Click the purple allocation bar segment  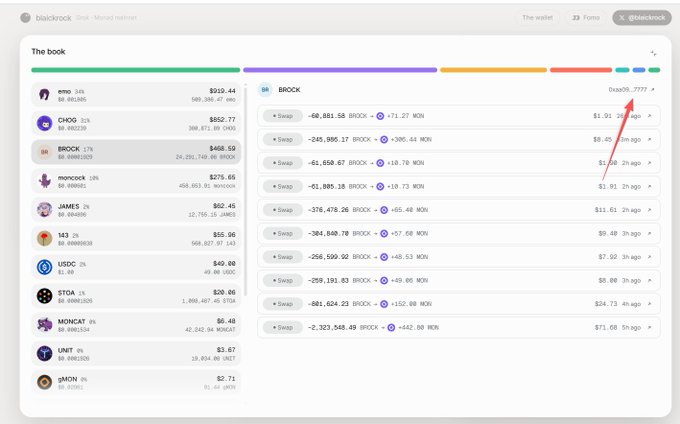340,70
